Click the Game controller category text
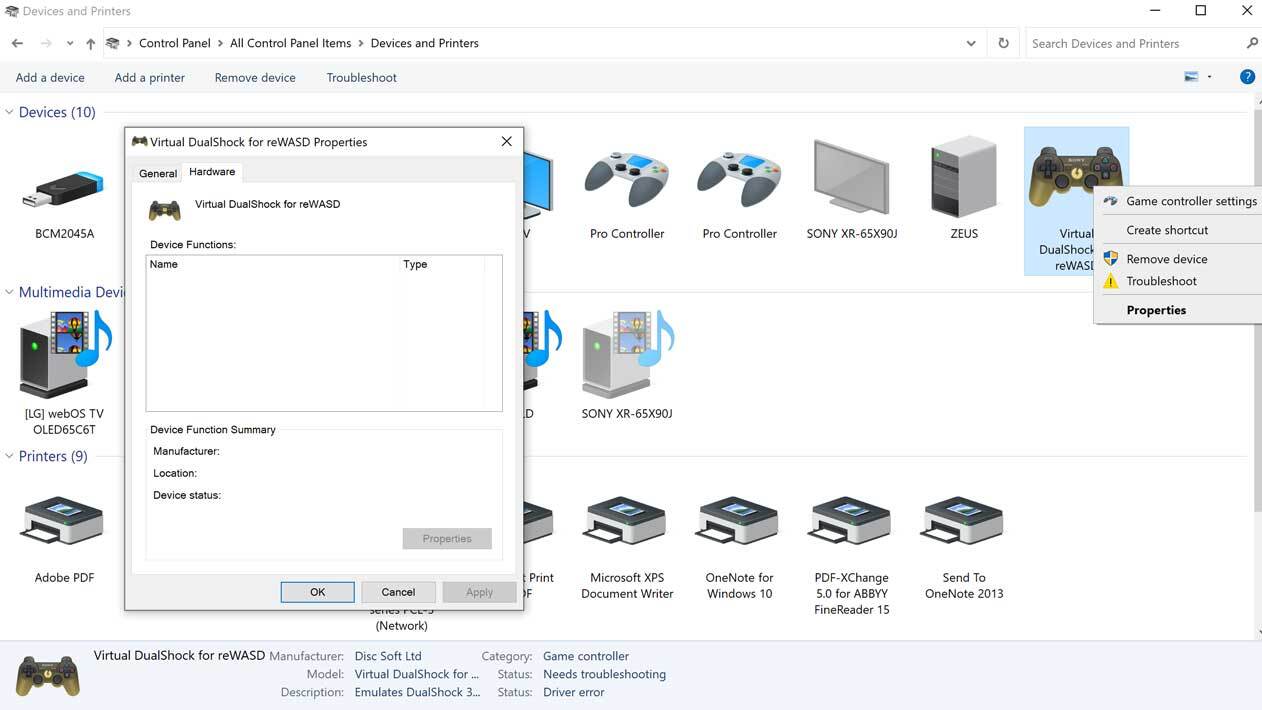This screenshot has height=710, width=1262. pos(586,656)
